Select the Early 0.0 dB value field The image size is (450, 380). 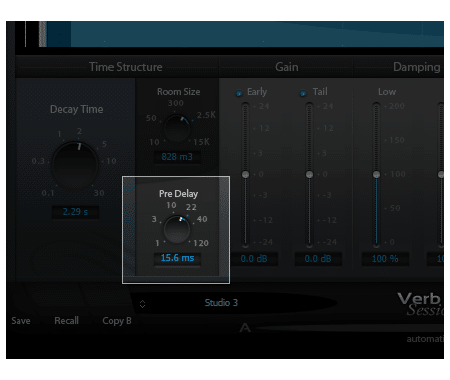point(254,259)
